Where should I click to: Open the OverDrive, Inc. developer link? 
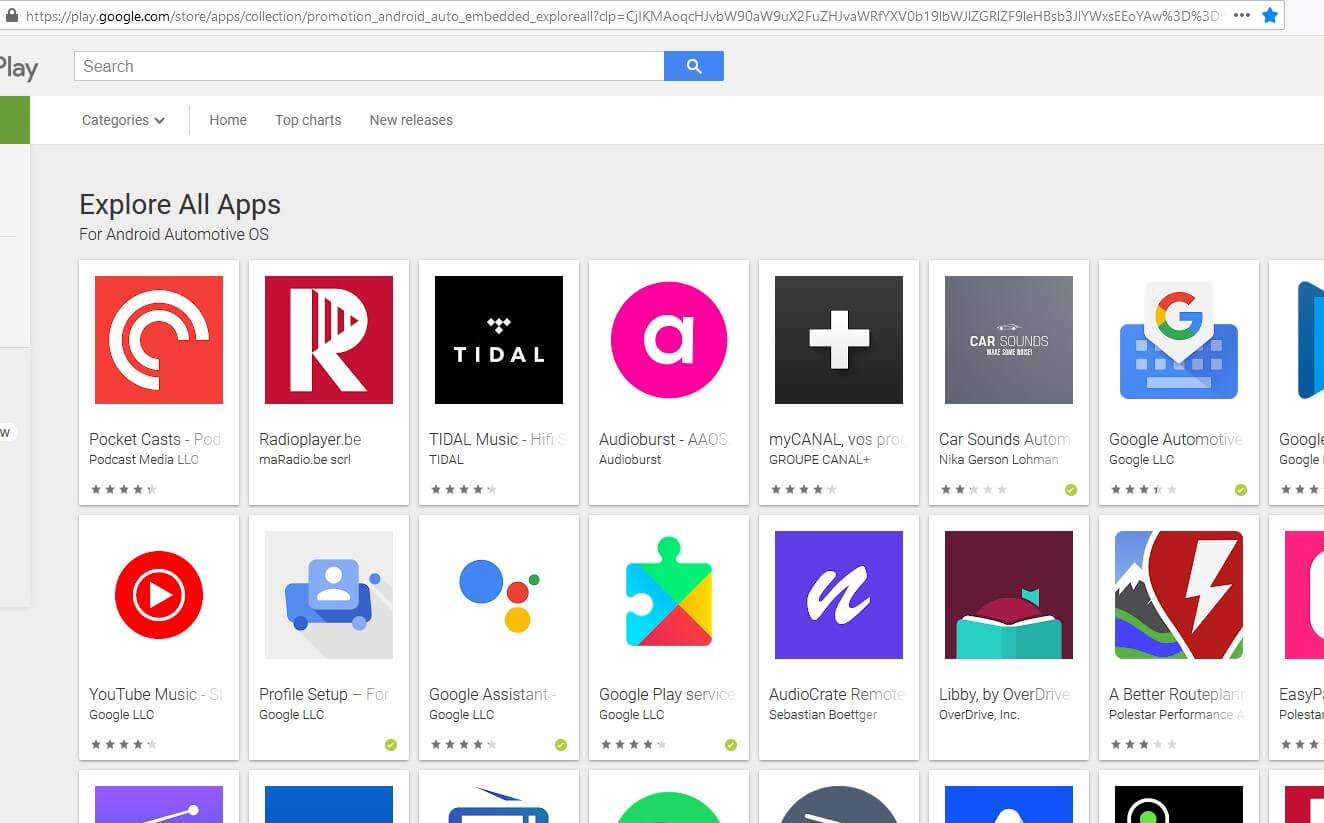click(x=979, y=715)
